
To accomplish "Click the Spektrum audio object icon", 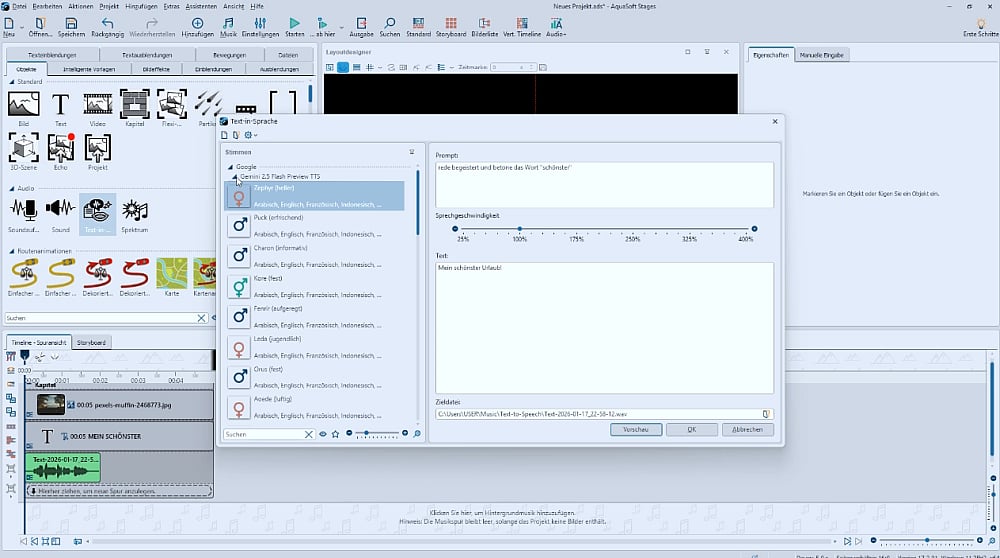I will click(134, 209).
